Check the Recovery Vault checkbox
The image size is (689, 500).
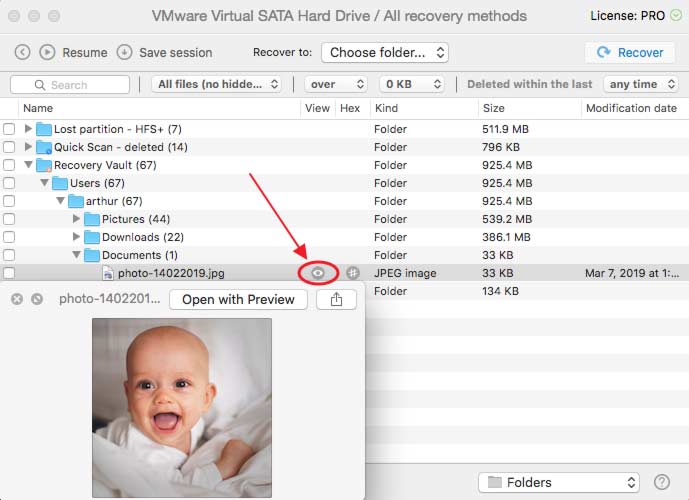[9, 165]
